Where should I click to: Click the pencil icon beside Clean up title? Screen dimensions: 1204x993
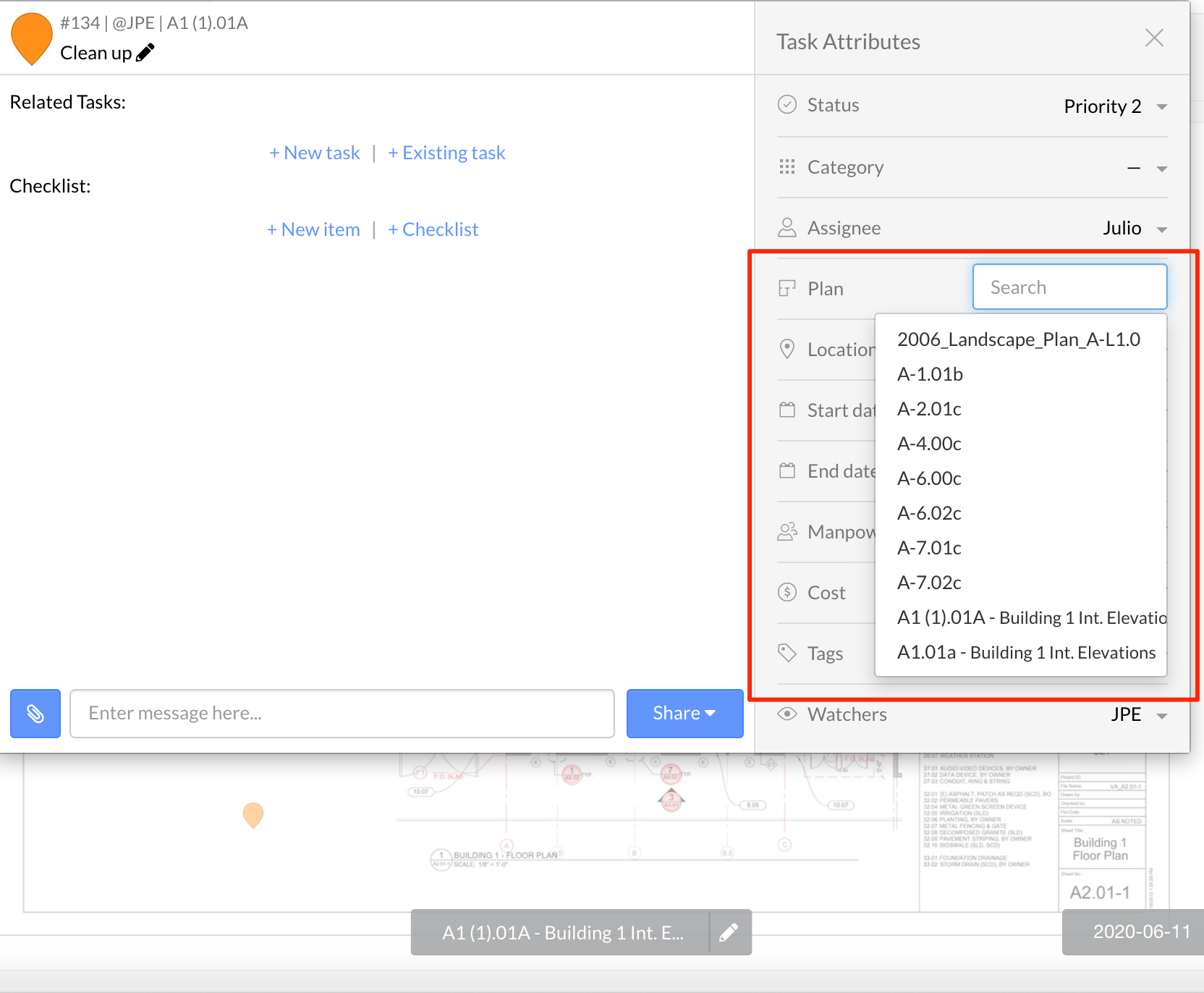coord(145,53)
